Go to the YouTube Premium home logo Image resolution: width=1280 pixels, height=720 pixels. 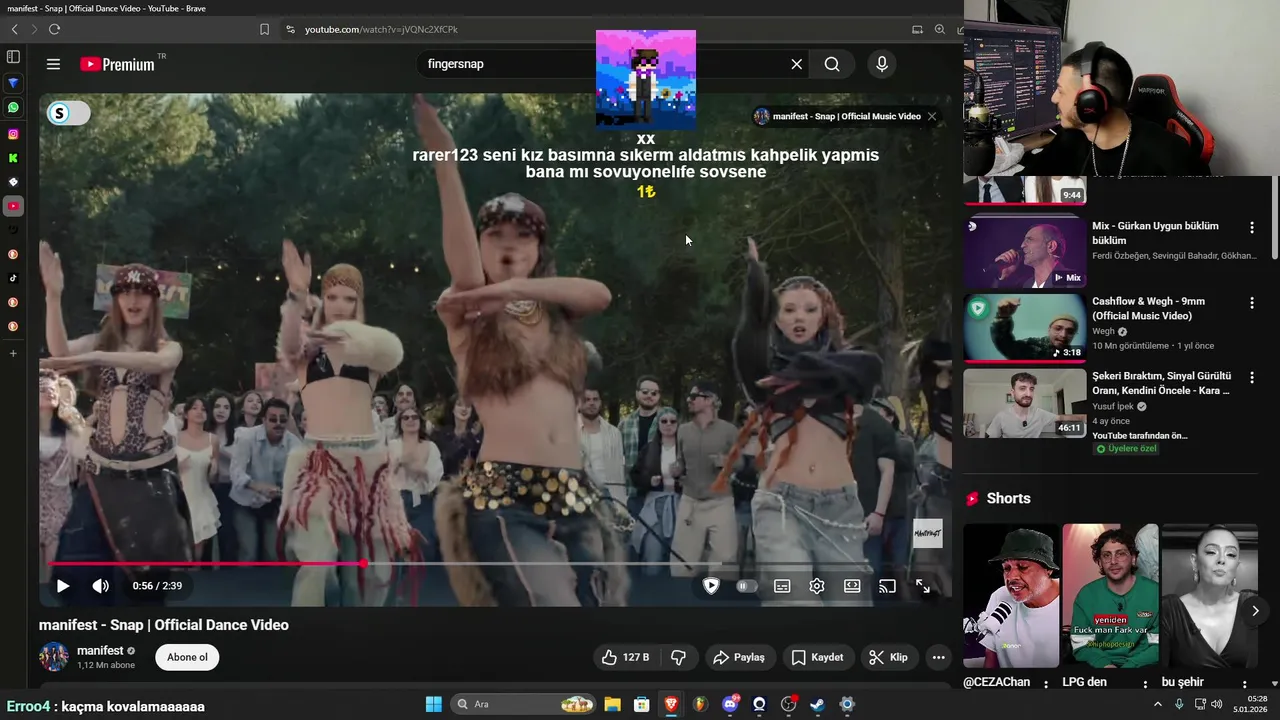(x=117, y=64)
